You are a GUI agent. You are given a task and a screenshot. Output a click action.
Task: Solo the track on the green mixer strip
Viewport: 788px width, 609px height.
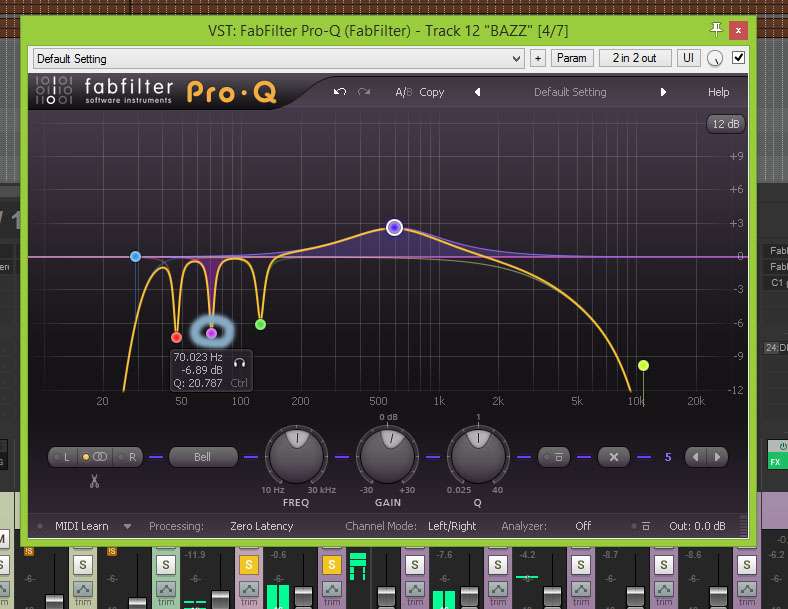click(x=165, y=565)
